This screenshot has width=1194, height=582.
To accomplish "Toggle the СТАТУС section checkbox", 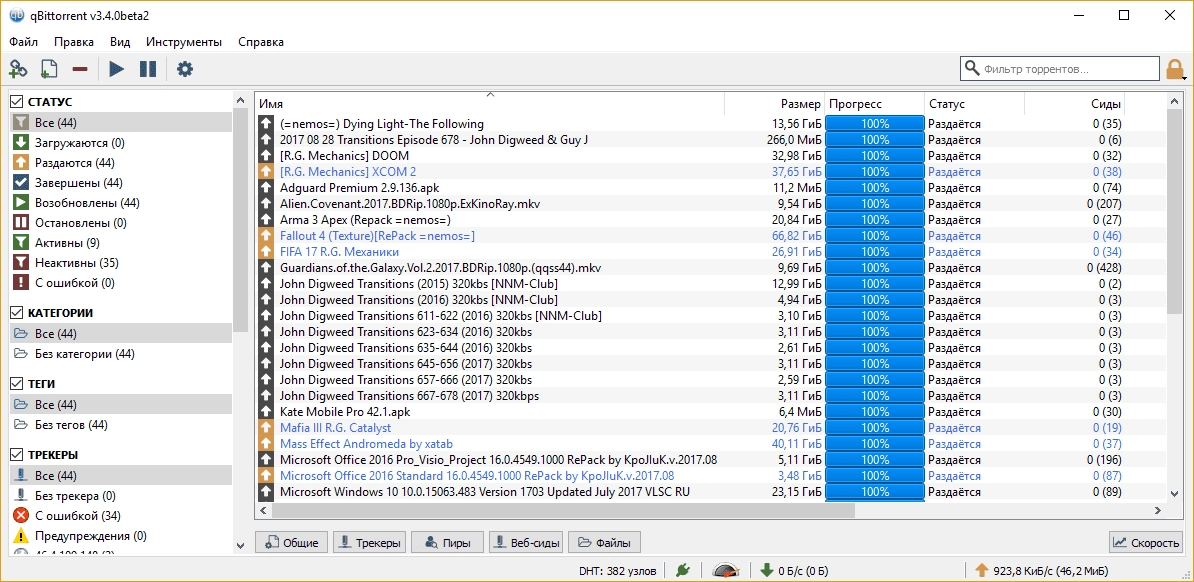I will (16, 101).
